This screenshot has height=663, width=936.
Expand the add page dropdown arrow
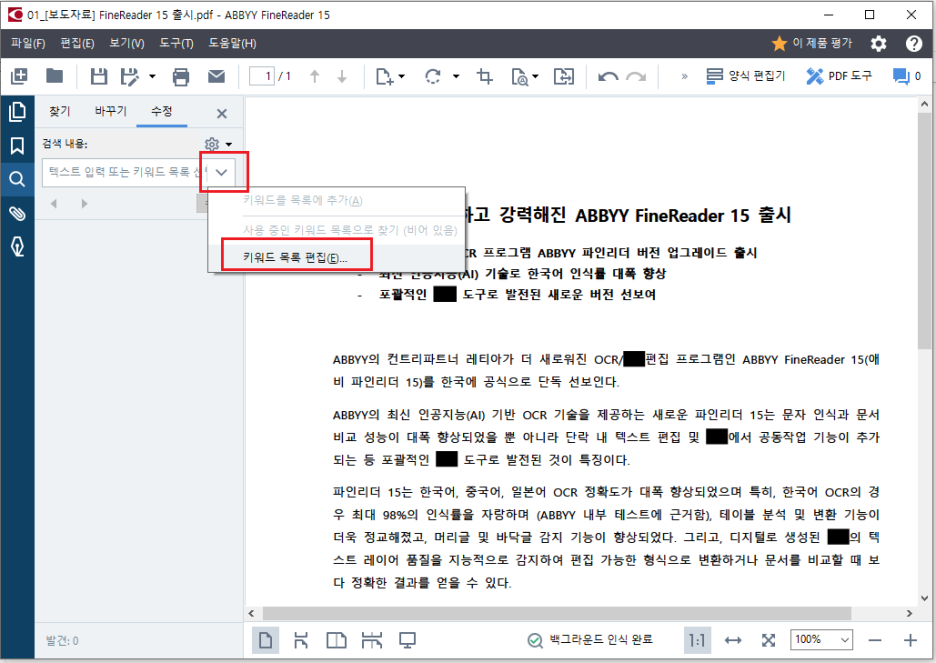(402, 76)
